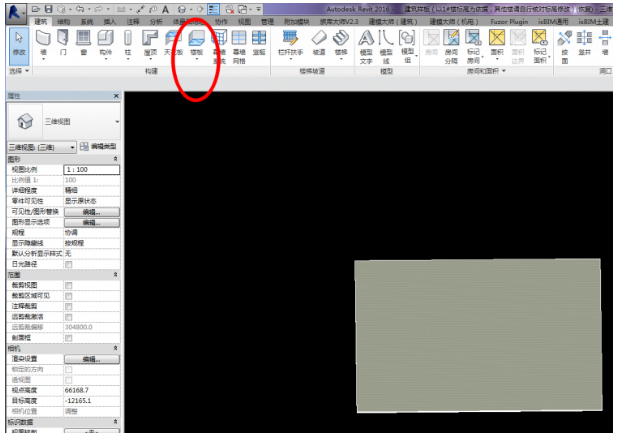Toggle Crop Region Visible (裁剪区域可见) checkbox
617x439 pixels.
[69, 296]
